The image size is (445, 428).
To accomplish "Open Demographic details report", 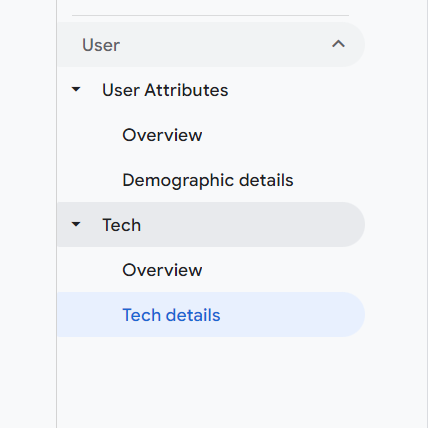I will click(208, 180).
